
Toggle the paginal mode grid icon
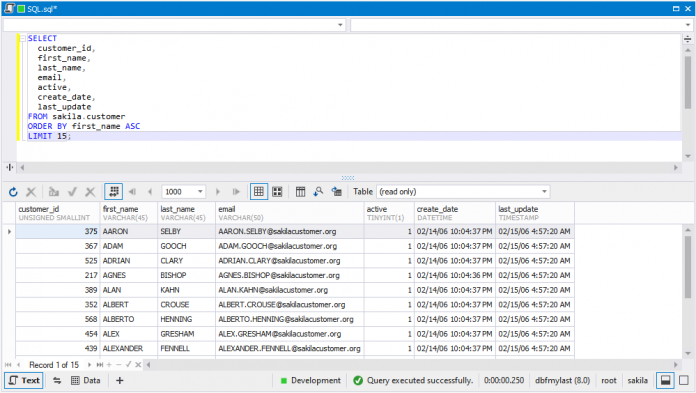point(114,192)
